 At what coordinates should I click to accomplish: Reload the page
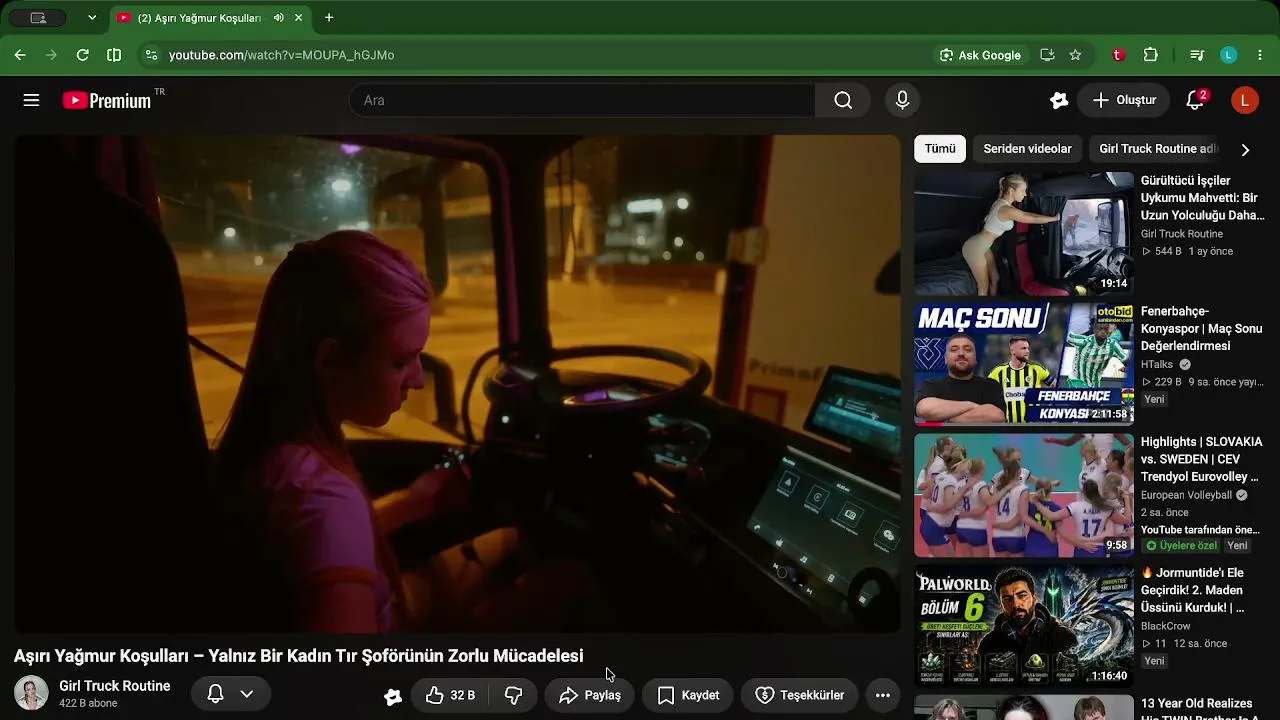pyautogui.click(x=83, y=55)
